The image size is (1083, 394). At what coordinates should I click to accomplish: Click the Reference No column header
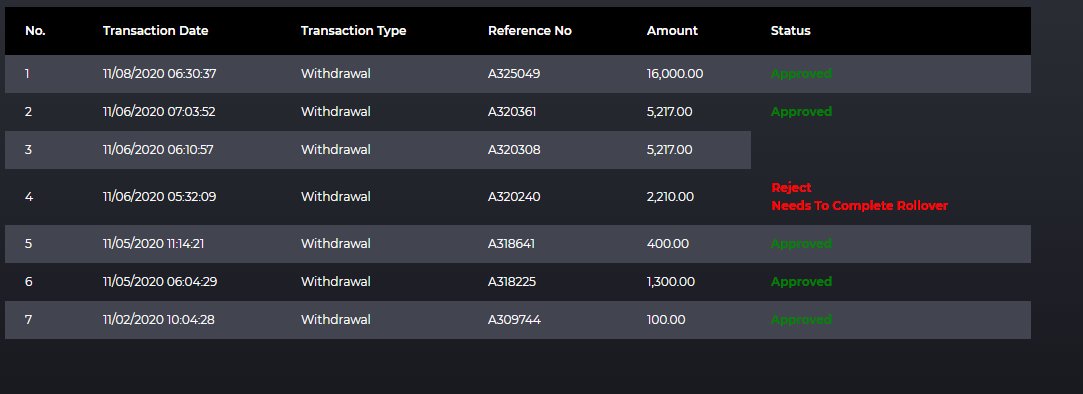click(530, 31)
